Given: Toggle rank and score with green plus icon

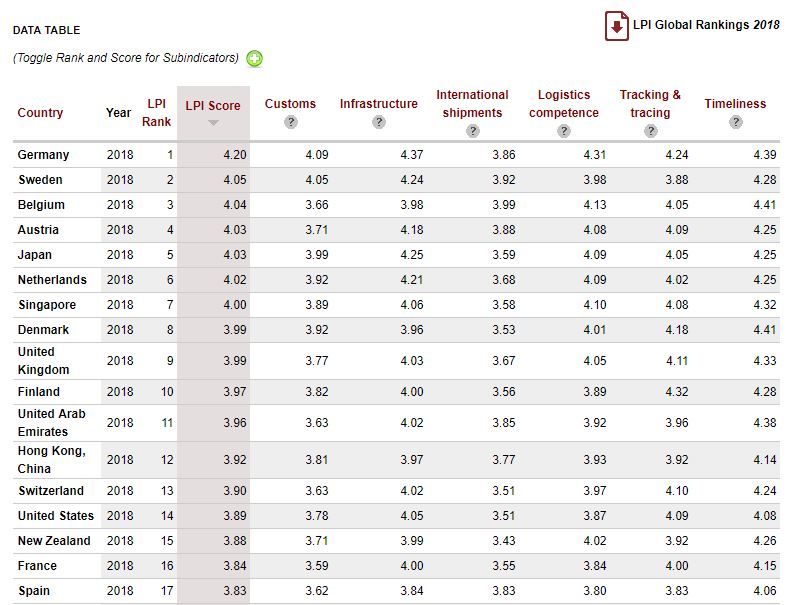Looking at the screenshot, I should point(255,59).
